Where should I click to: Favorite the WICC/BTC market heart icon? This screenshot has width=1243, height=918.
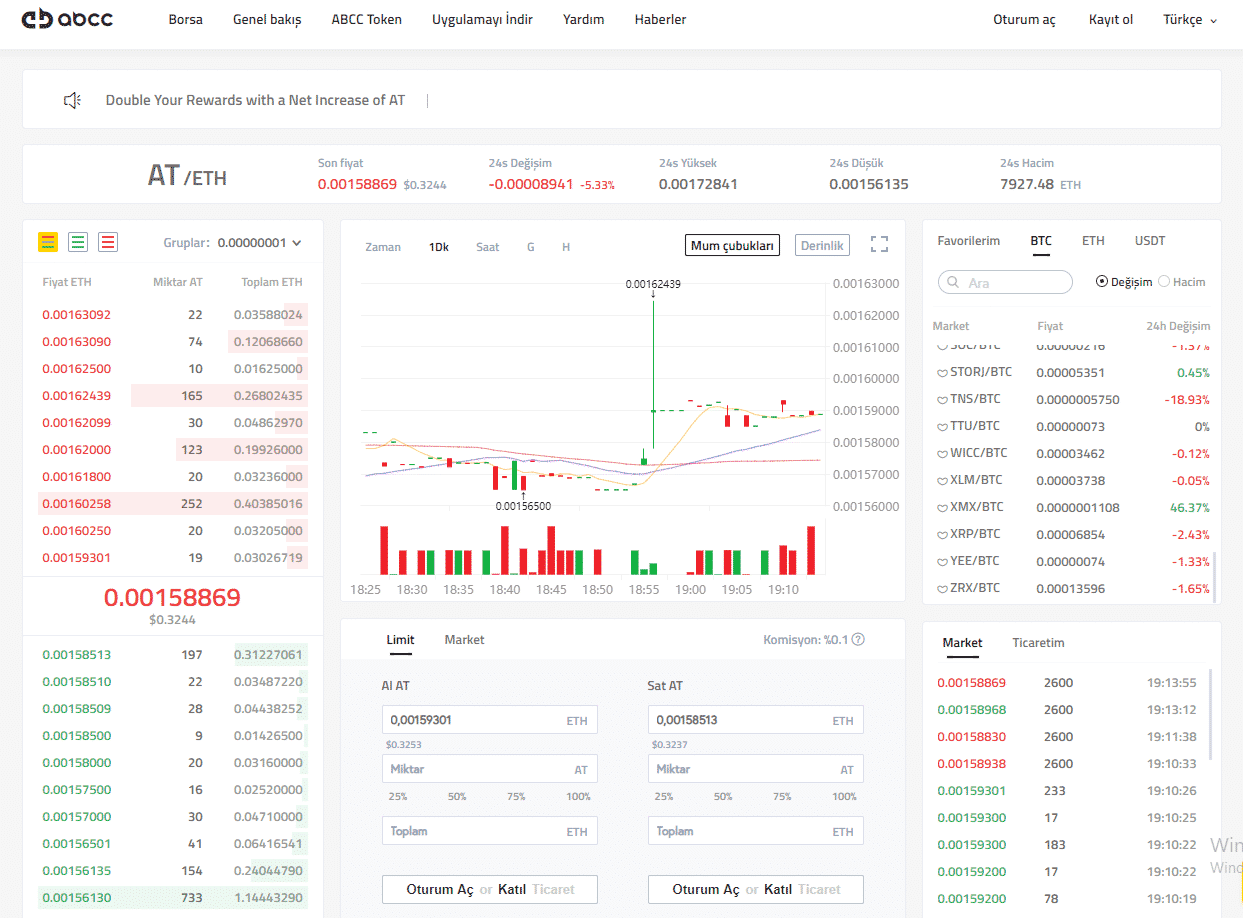pyautogui.click(x=941, y=454)
